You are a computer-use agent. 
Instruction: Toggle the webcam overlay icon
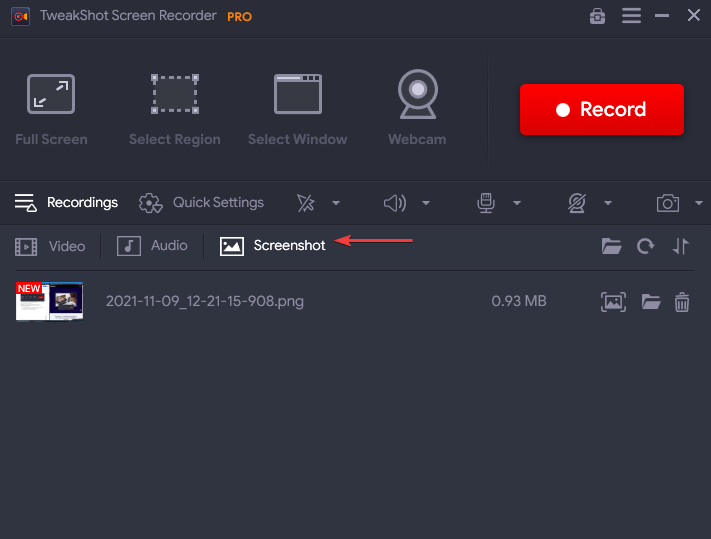[577, 203]
